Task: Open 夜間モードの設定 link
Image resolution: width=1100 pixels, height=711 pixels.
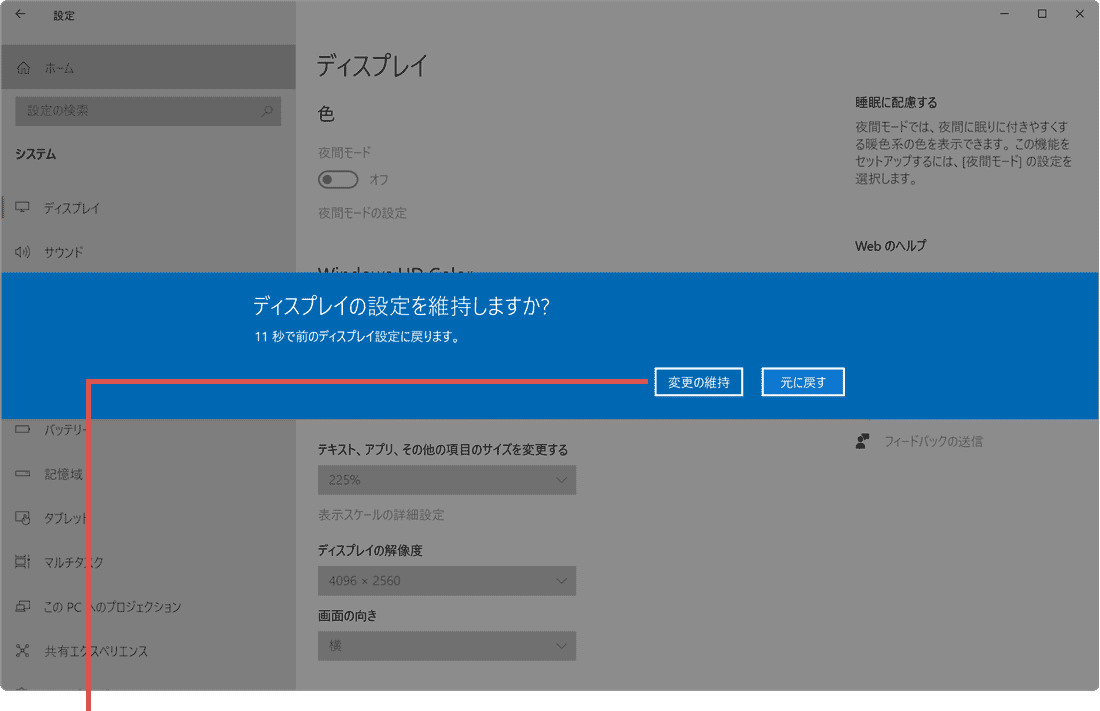Action: tap(361, 213)
